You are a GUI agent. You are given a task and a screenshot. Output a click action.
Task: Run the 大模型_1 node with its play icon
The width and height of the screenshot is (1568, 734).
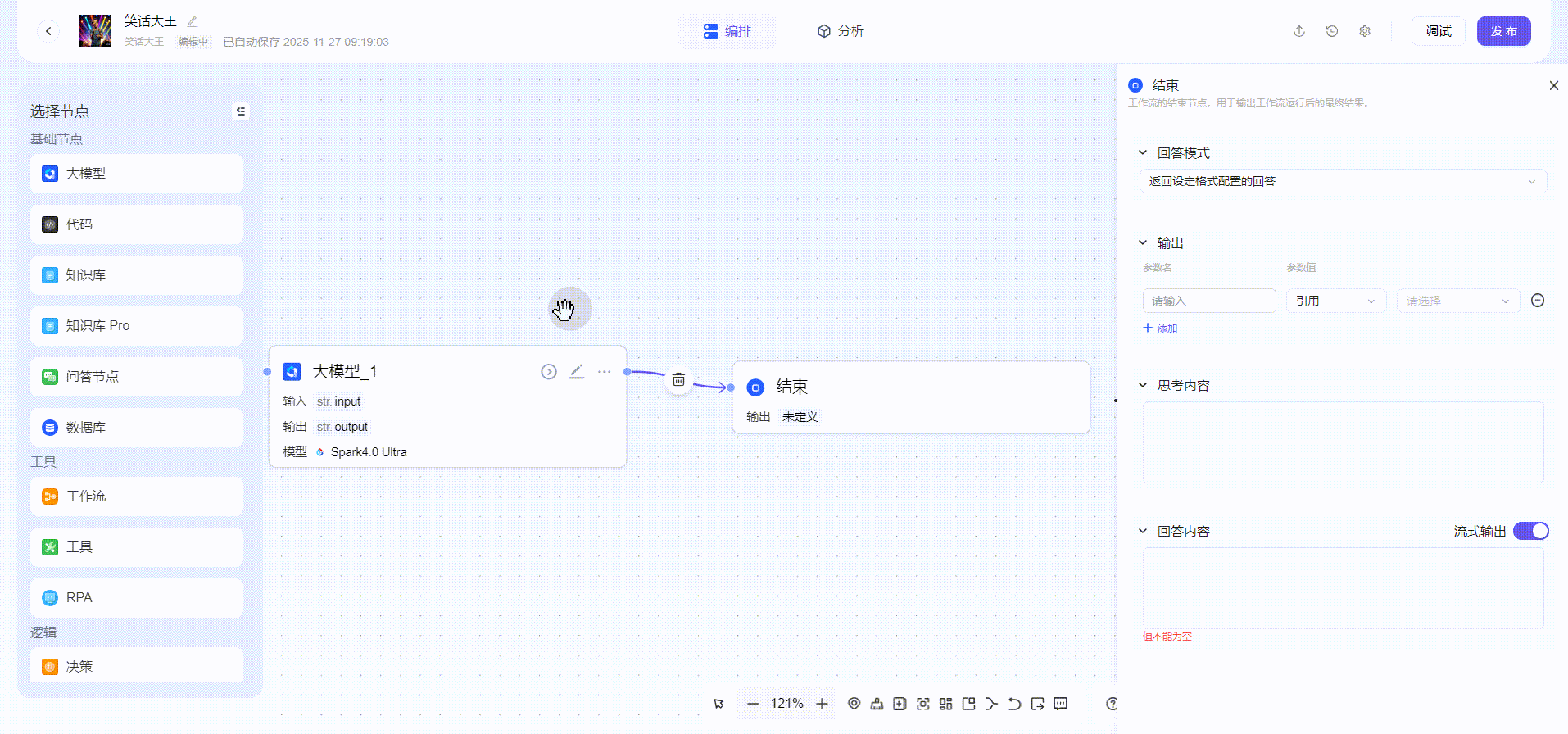click(x=549, y=372)
